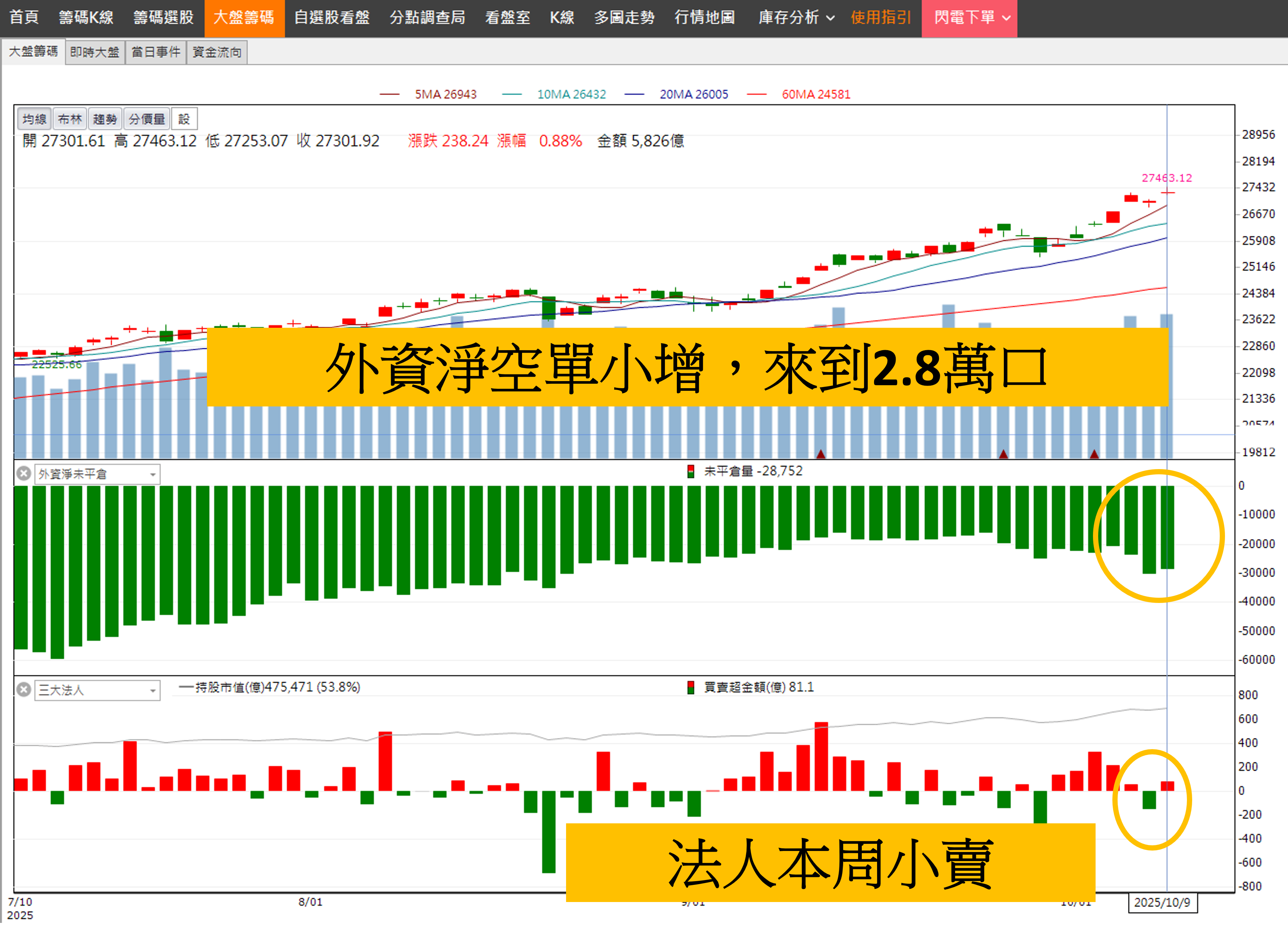1288x927 pixels.
Task: Open the 籌碼K線 menu item
Action: (86, 18)
